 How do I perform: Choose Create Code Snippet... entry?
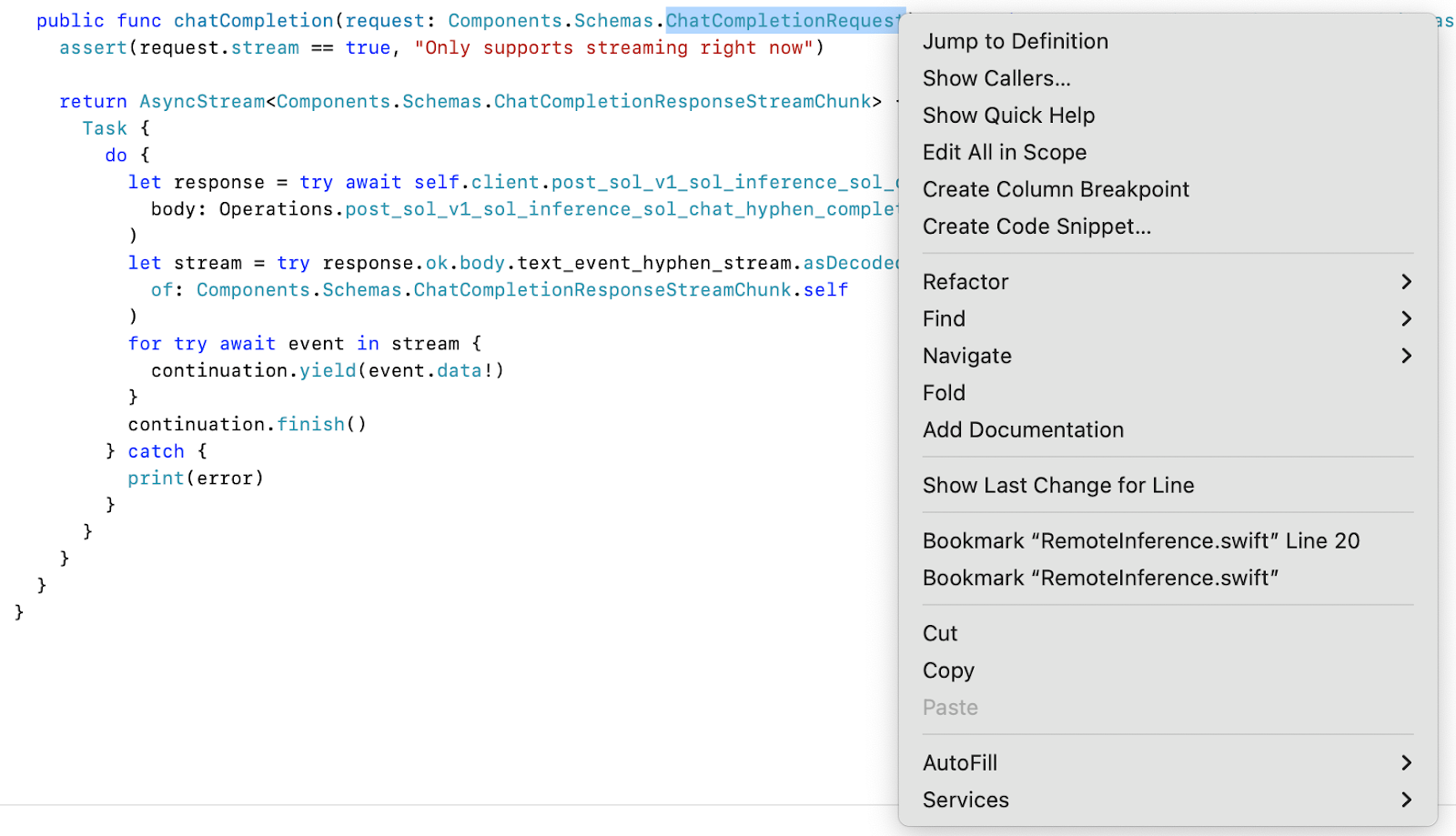1036,227
